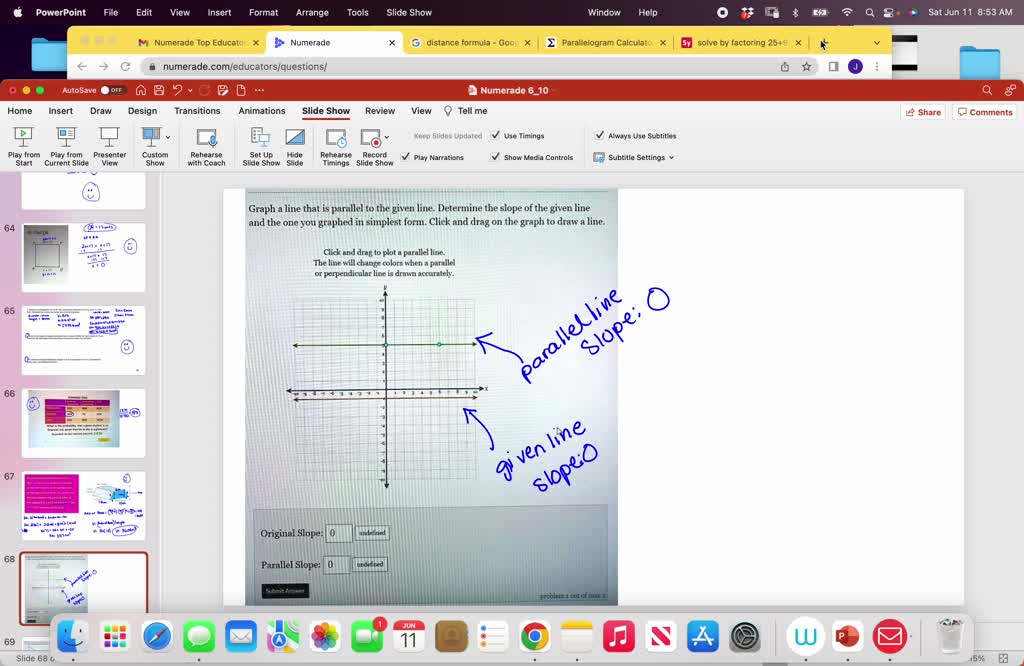The image size is (1024, 666).
Task: Toggle AutoSave switch
Action: (x=112, y=90)
